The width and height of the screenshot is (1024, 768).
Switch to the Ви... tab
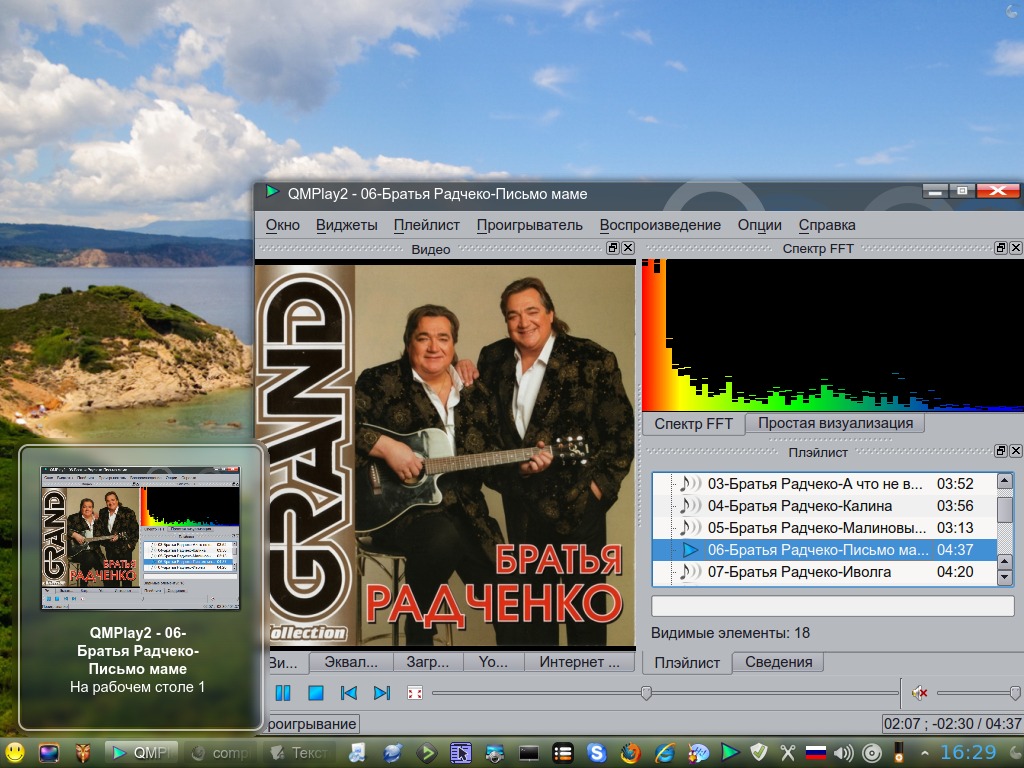[288, 663]
